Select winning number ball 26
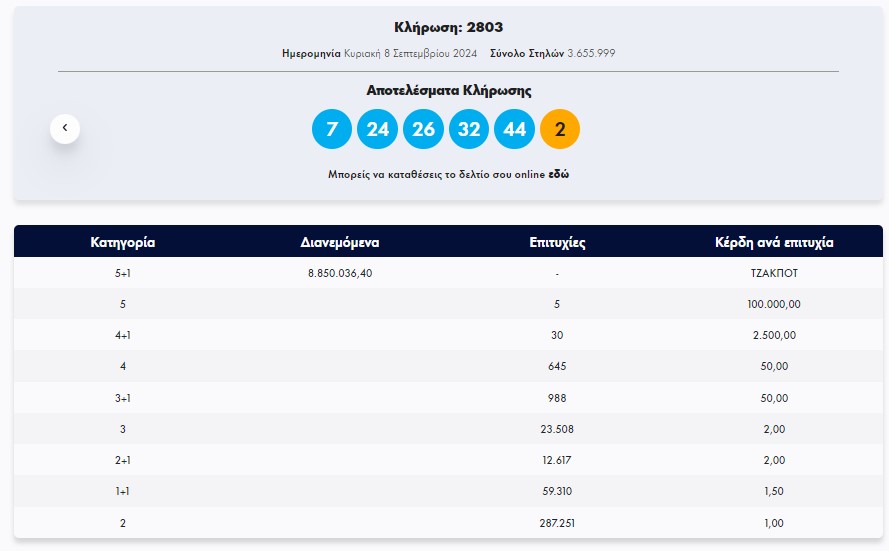Viewport: 889px width, 551px height. [423, 129]
